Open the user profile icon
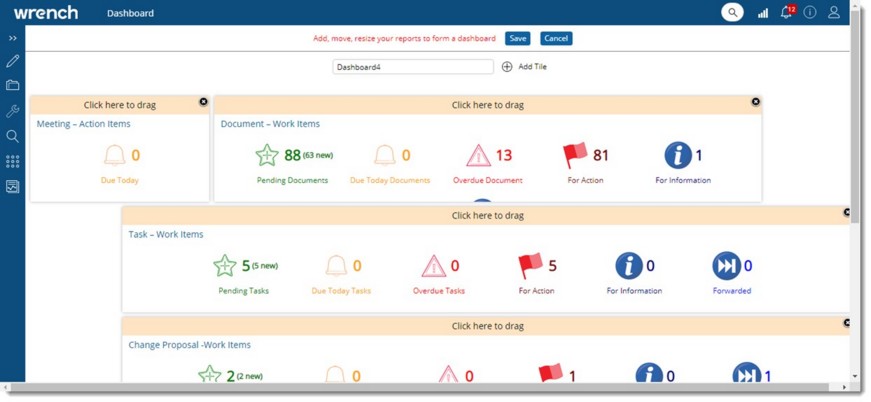The image size is (871, 402). (x=834, y=13)
